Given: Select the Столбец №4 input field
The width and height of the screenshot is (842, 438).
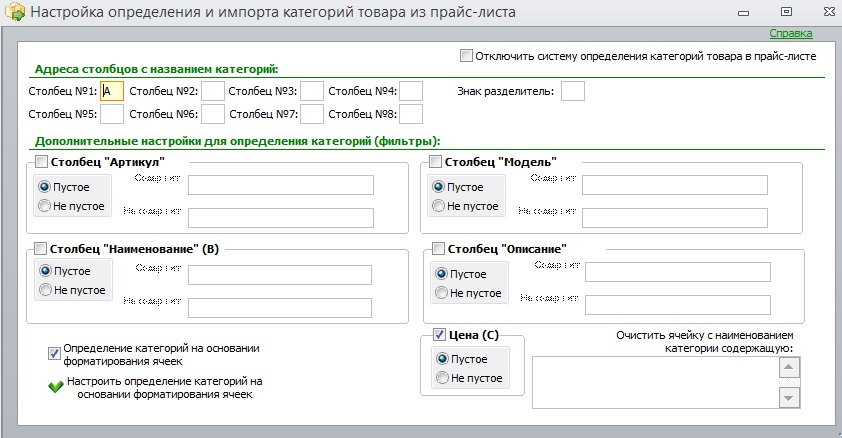Looking at the screenshot, I should click(x=411, y=91).
